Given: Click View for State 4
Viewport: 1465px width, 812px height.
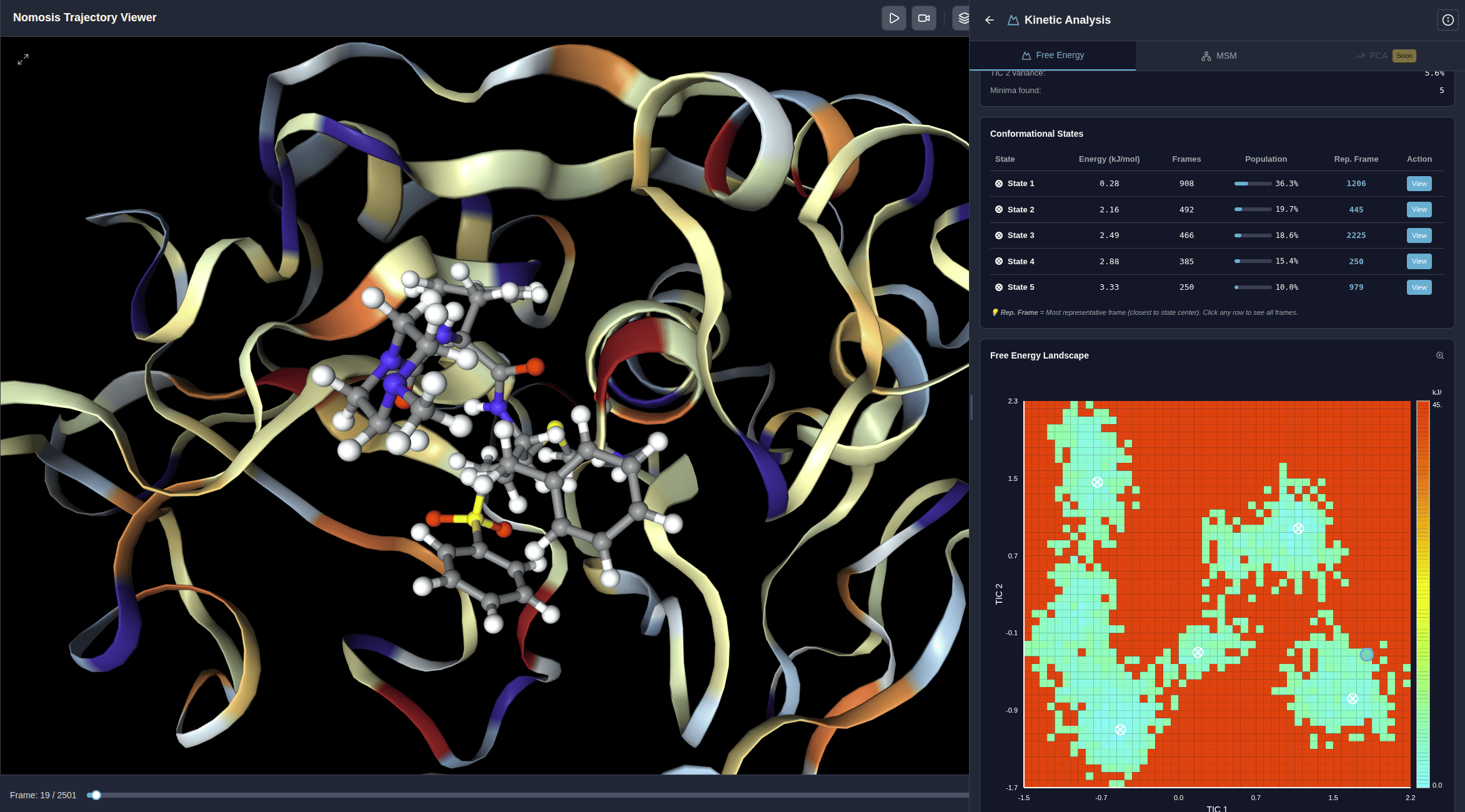Looking at the screenshot, I should coord(1419,261).
